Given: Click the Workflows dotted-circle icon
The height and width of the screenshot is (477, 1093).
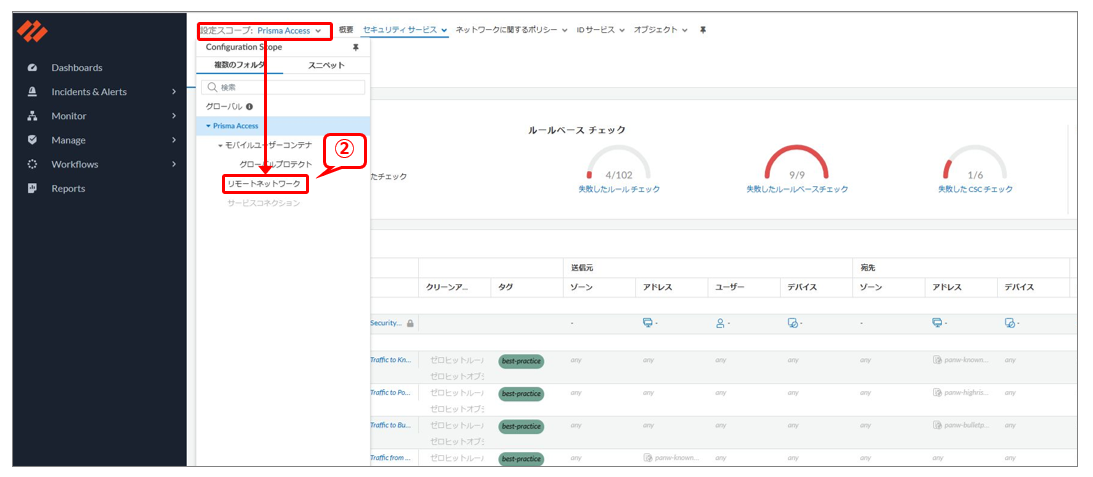Looking at the screenshot, I should [x=32, y=164].
